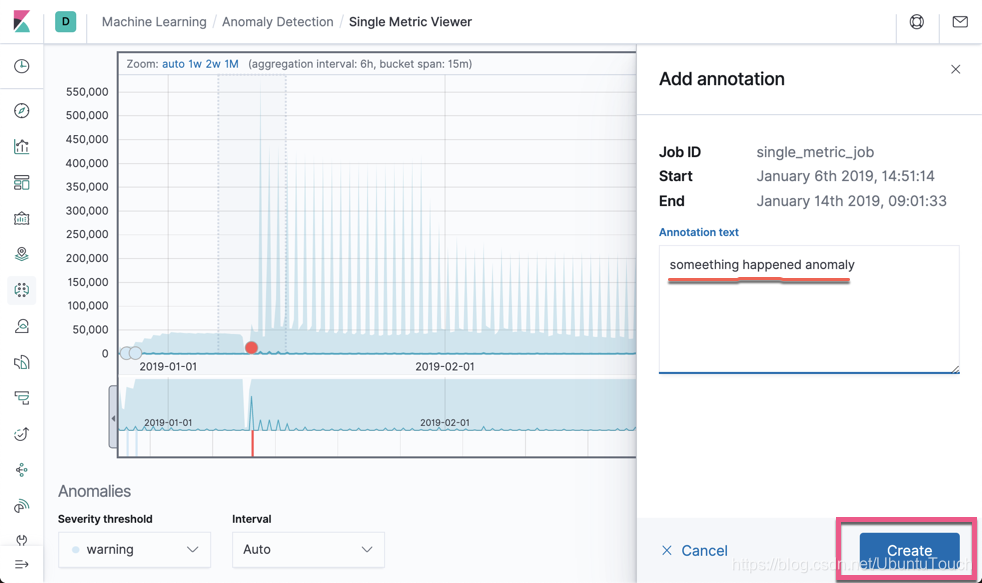Open the D space avatar
Screen dimensions: 982x583
tap(66, 21)
